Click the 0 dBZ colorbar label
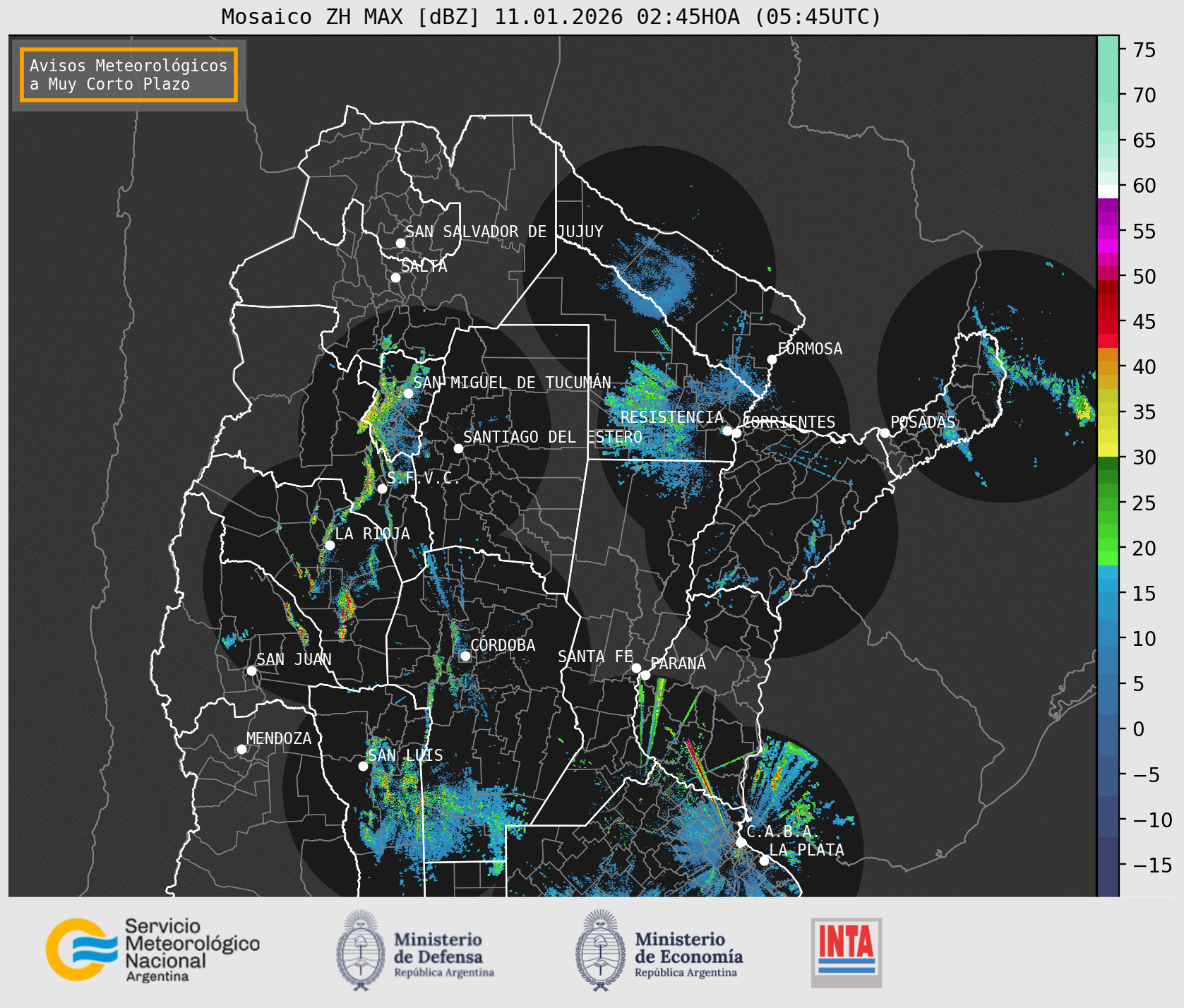The width and height of the screenshot is (1184, 1008). (1139, 729)
